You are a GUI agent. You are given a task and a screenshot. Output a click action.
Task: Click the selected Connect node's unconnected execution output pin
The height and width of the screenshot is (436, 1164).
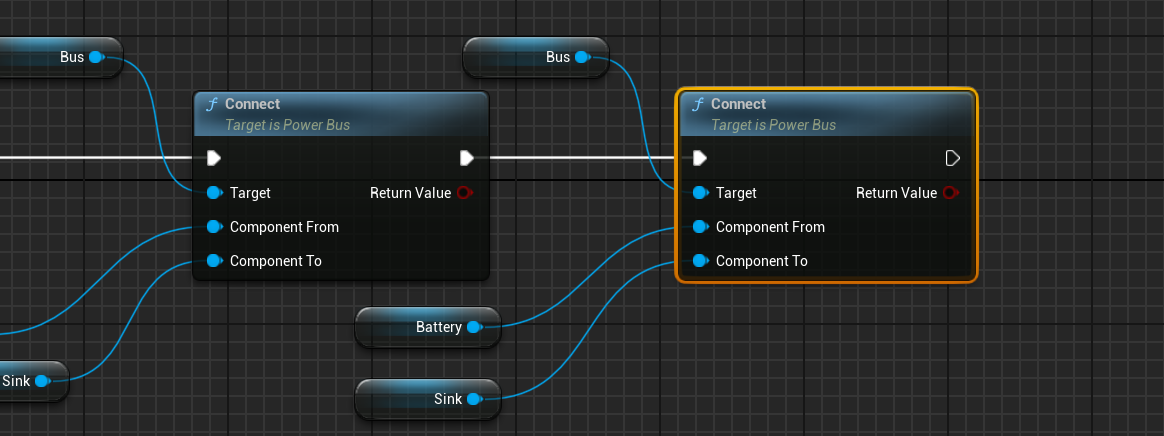coord(952,158)
